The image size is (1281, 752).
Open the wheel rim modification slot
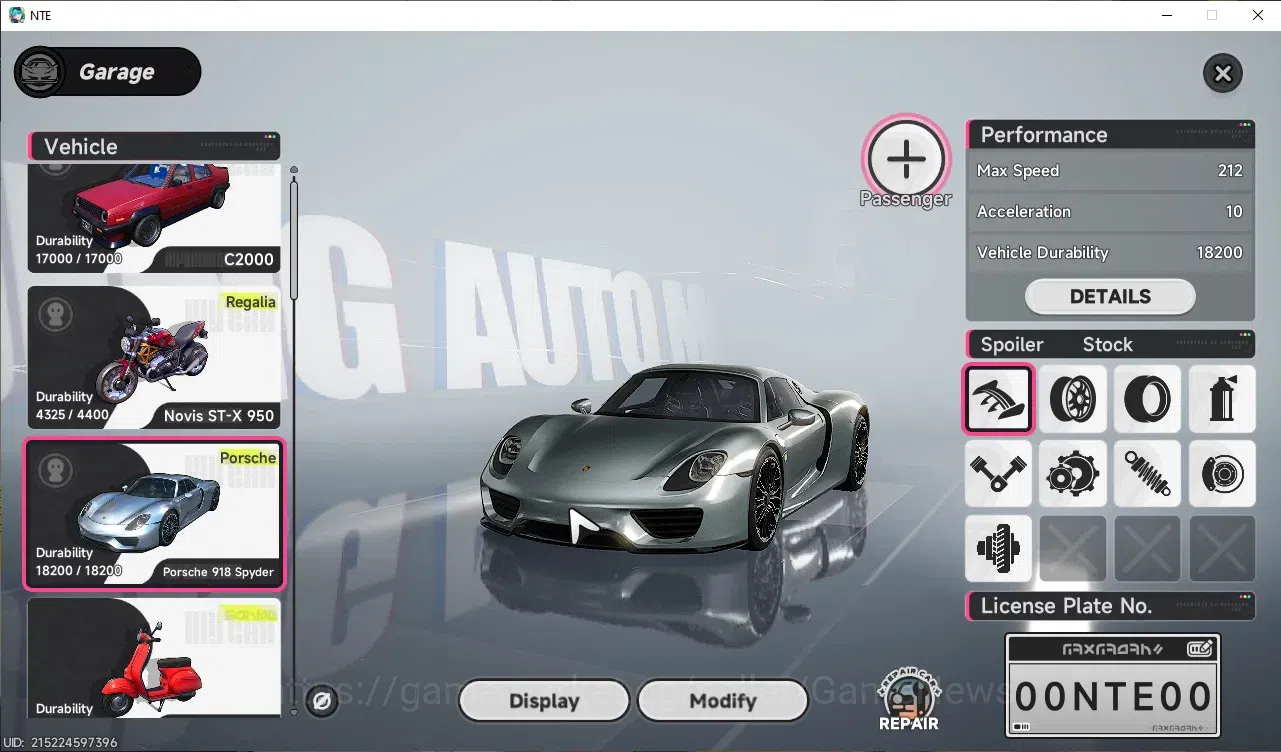(1073, 398)
